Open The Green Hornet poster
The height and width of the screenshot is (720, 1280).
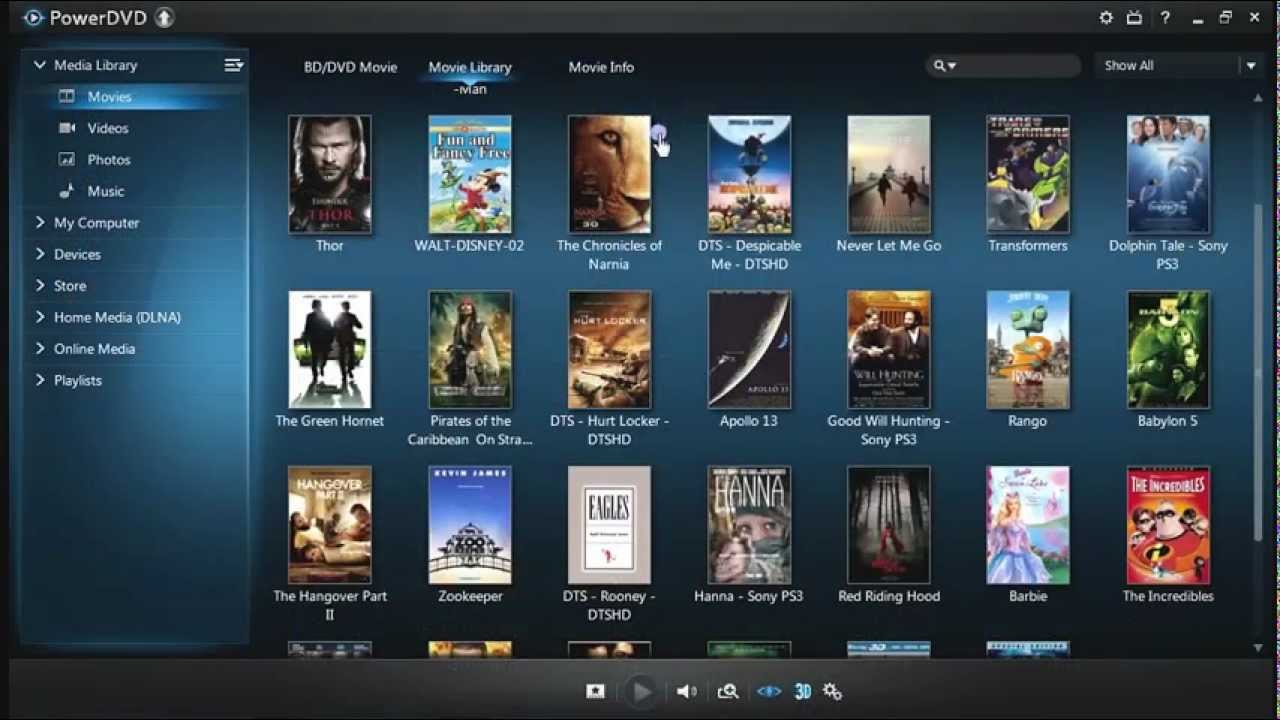[329, 349]
